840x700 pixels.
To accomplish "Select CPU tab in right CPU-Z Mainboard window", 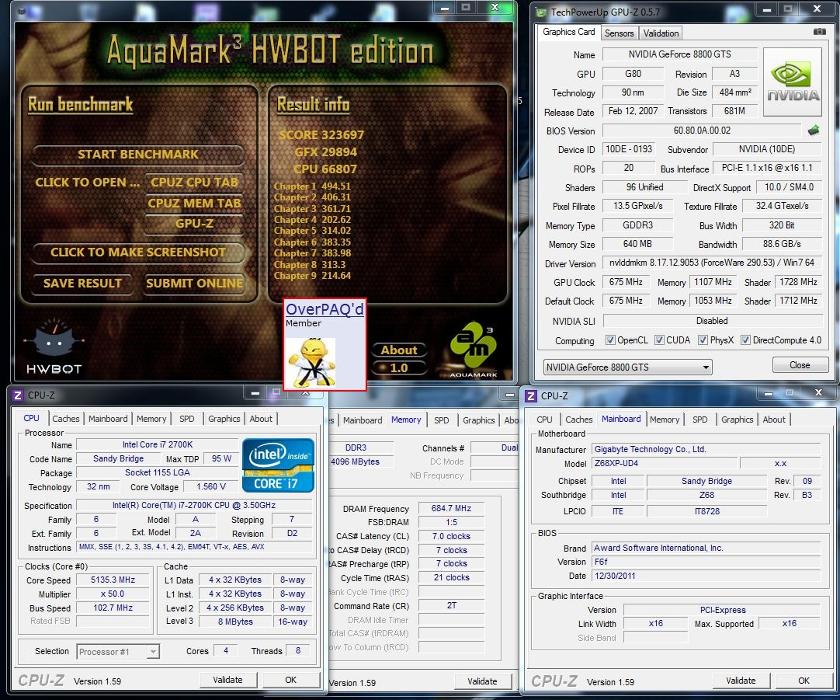I will pos(544,420).
